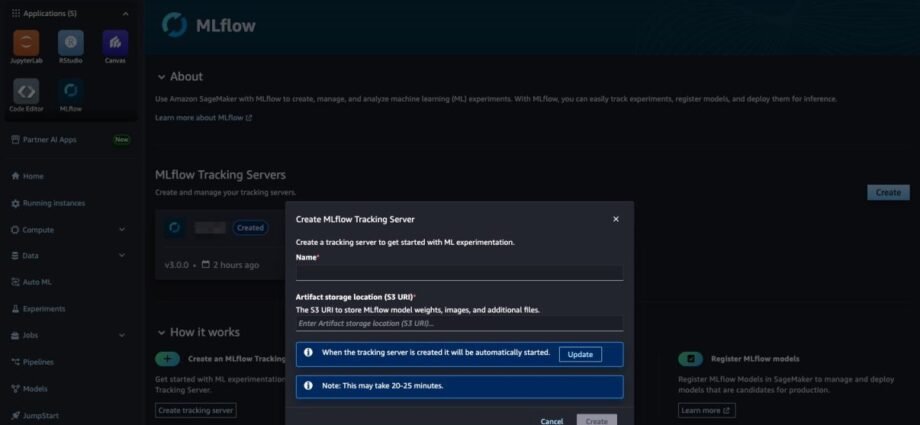Open the Canvas application icon
The height and width of the screenshot is (425, 920).
pos(115,43)
